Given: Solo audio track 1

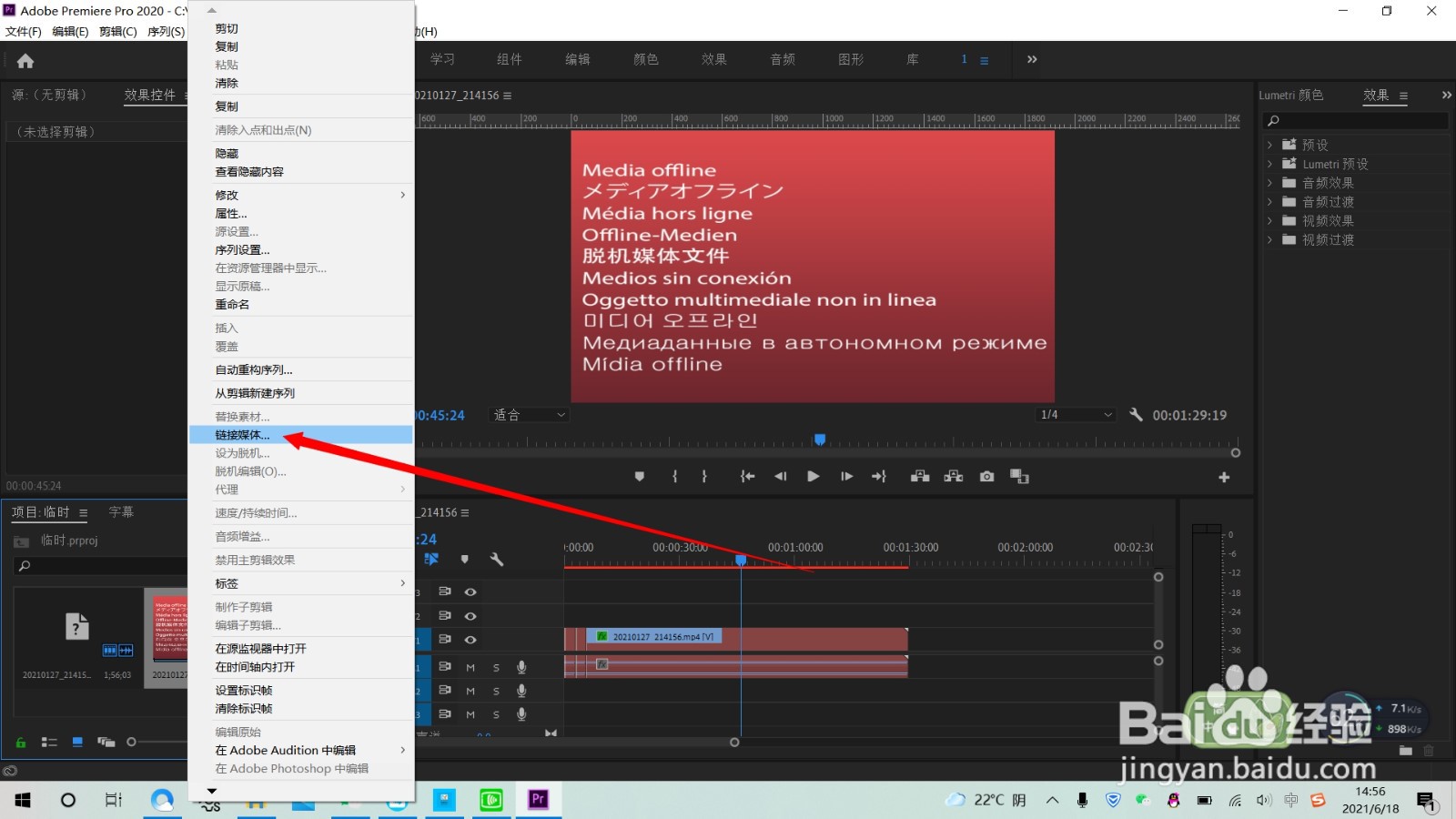Looking at the screenshot, I should [x=496, y=667].
